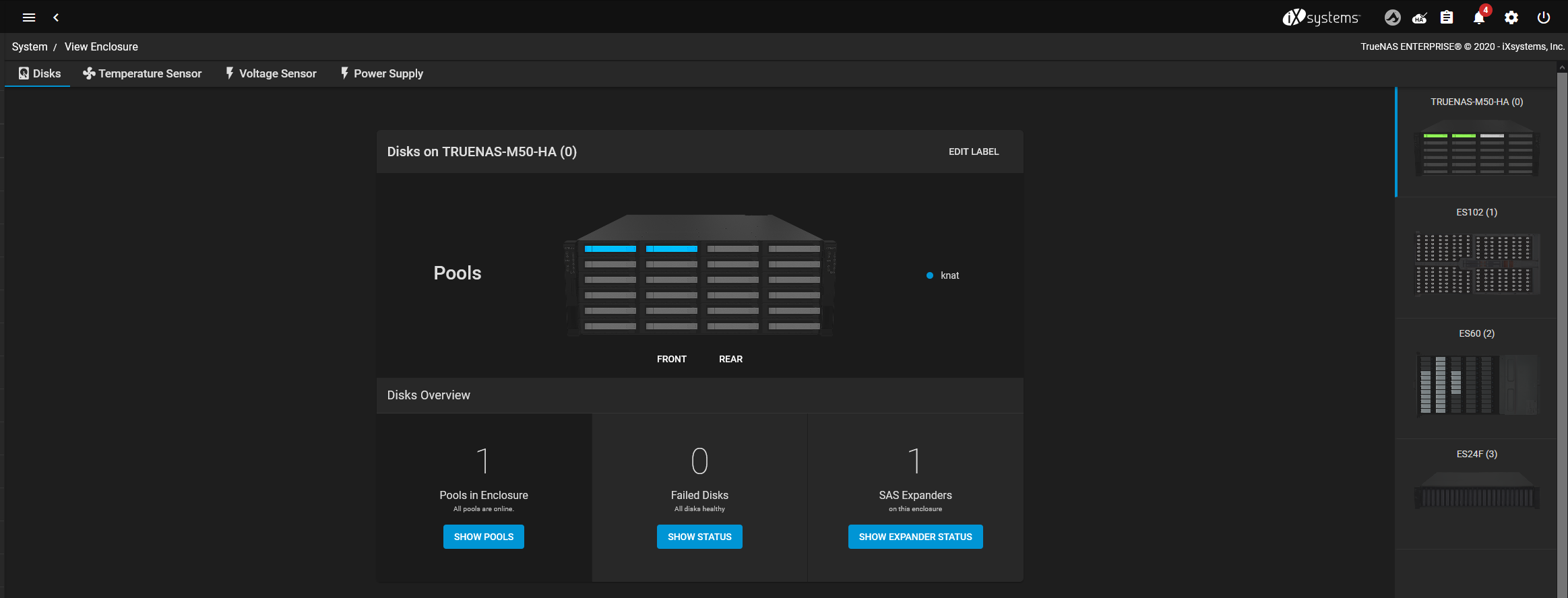Click SHOW EXPANDER STATUS
Viewport: 1568px width, 598px height.
(915, 537)
